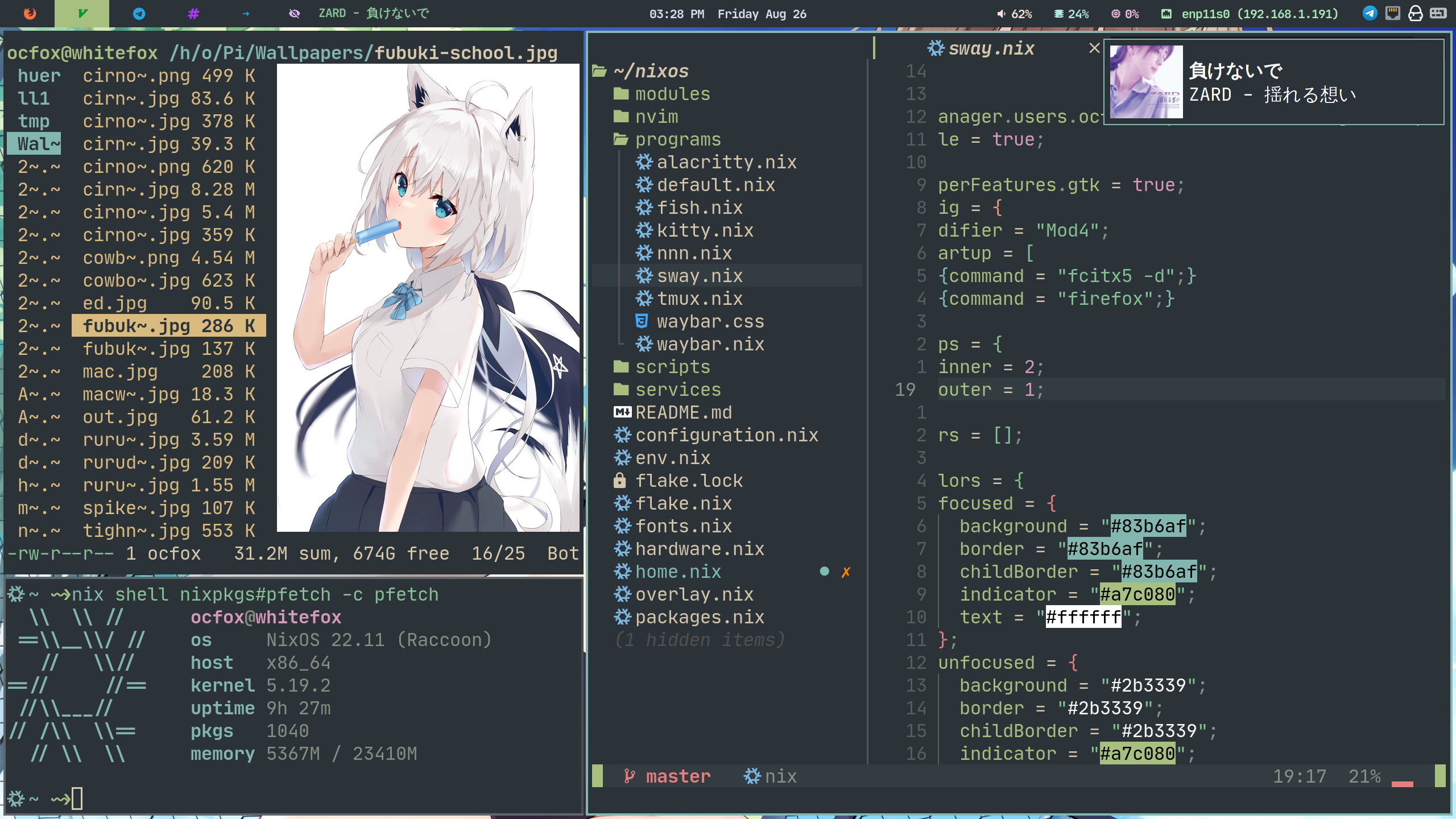
Task: Click the focused background #83b6af color highlight
Action: (x=1148, y=526)
